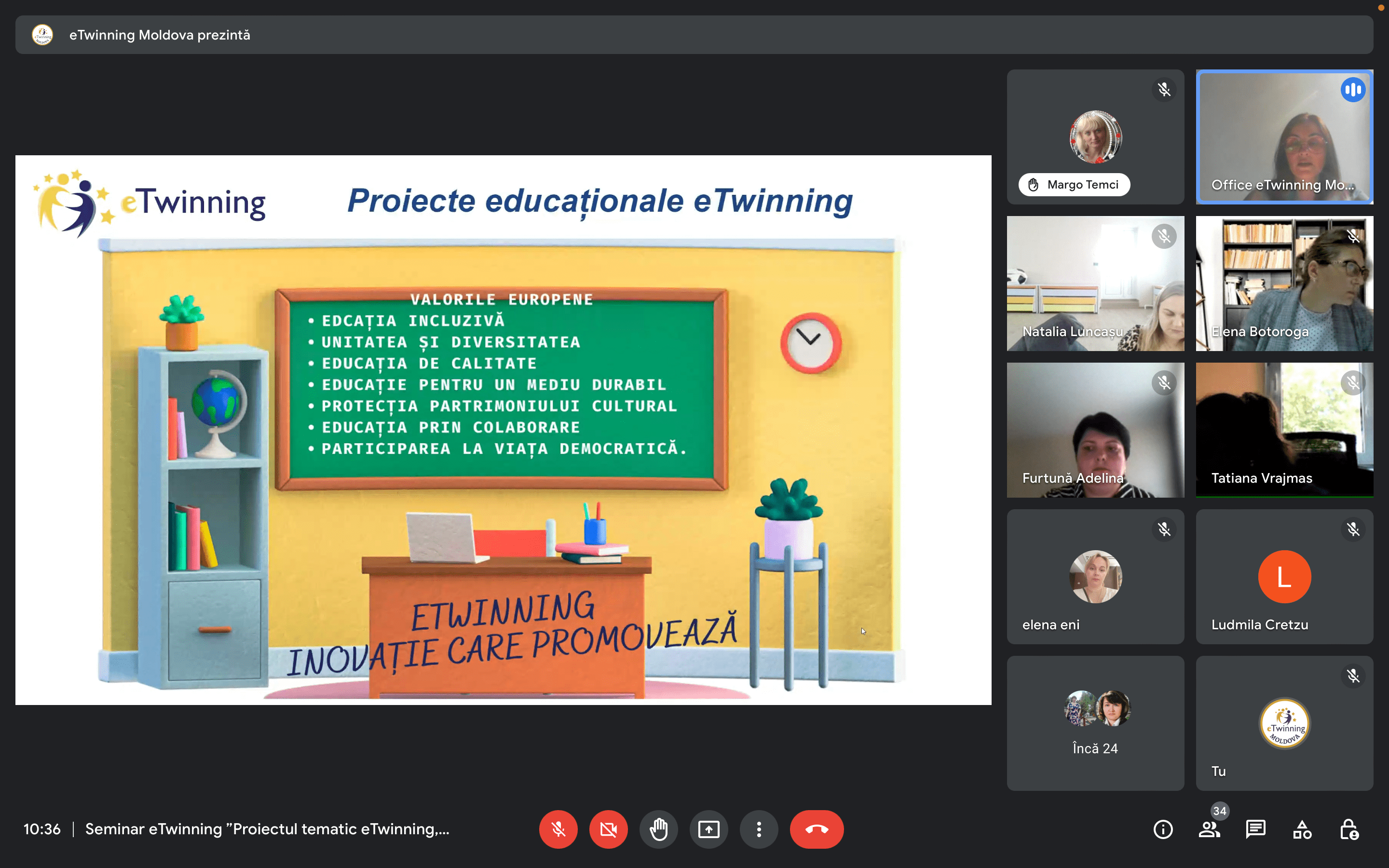
Task: Click elena eni's profile photo avatar
Action: [x=1095, y=576]
